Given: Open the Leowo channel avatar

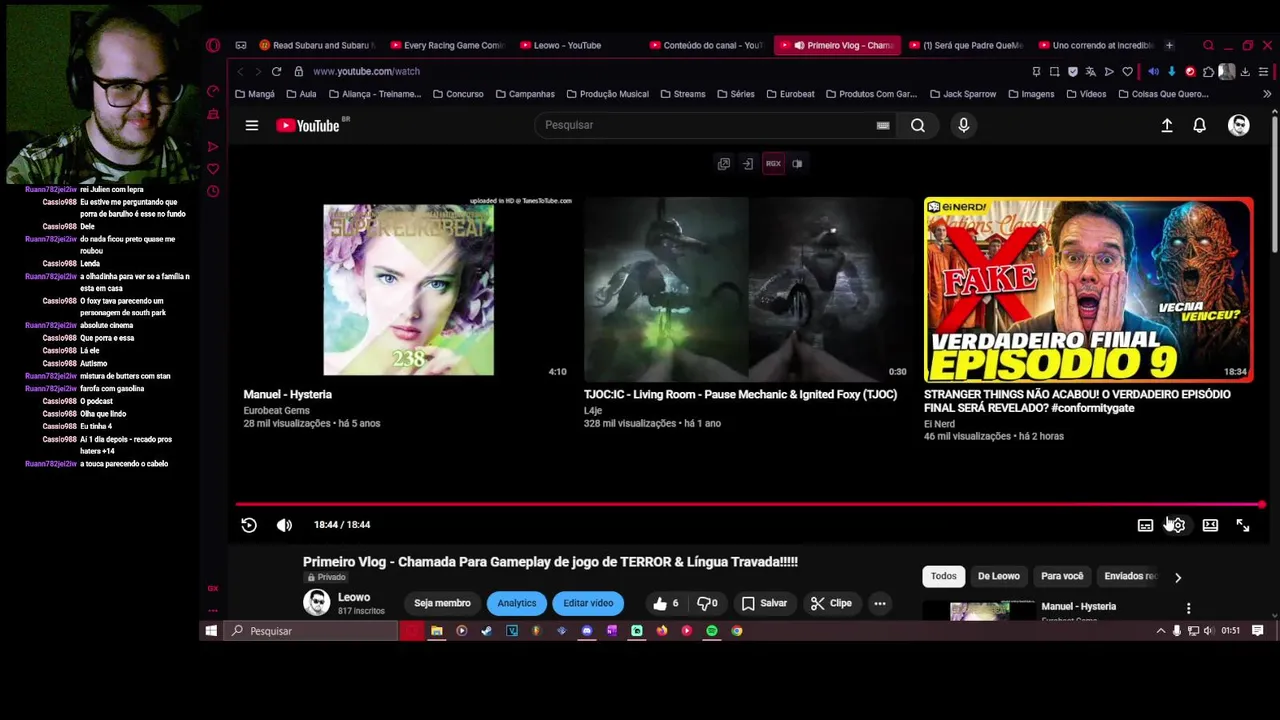Looking at the screenshot, I should pyautogui.click(x=317, y=602).
